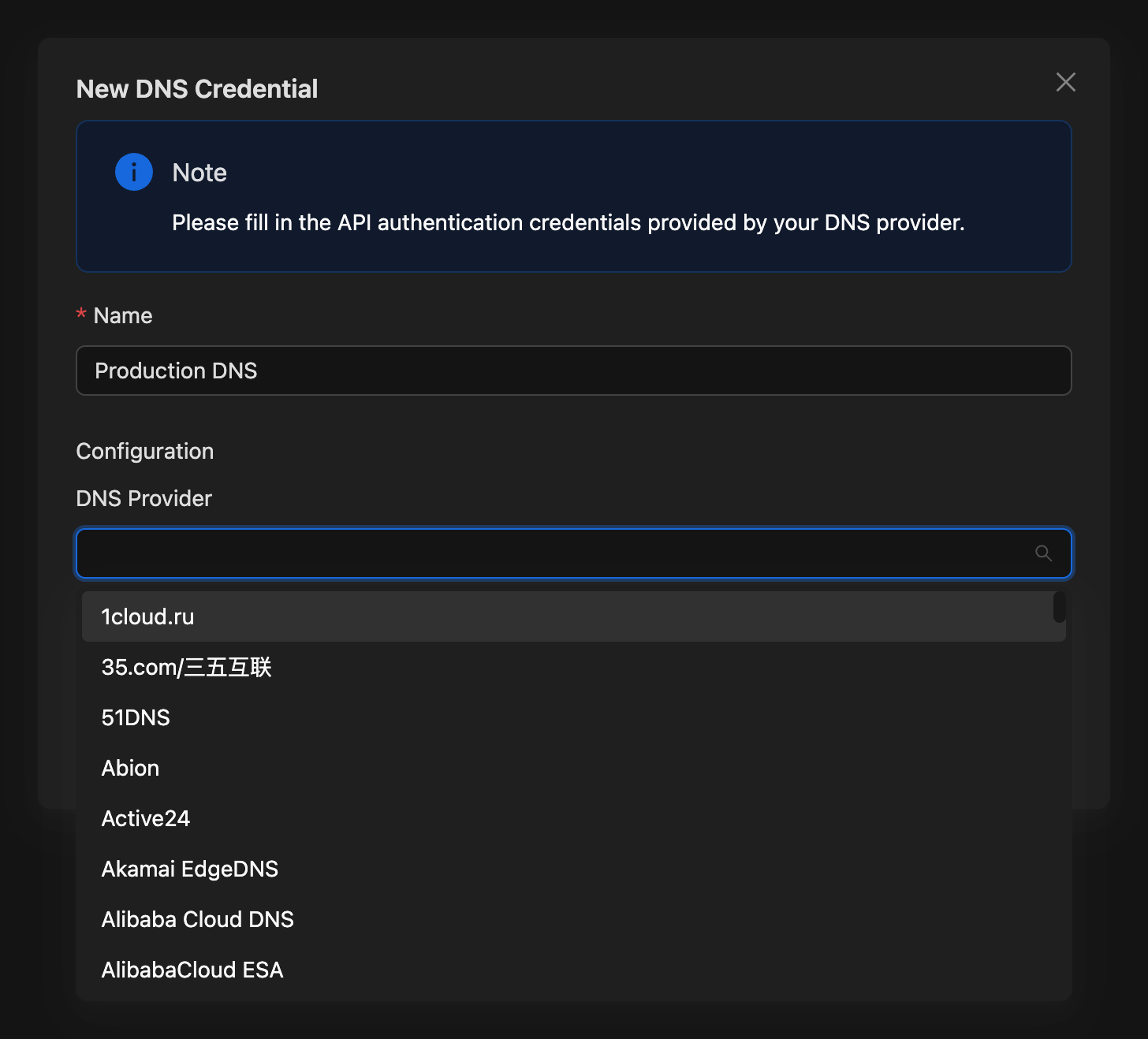Click the DNS Provider label
Screen dimensions: 1148x1039
coord(144,498)
